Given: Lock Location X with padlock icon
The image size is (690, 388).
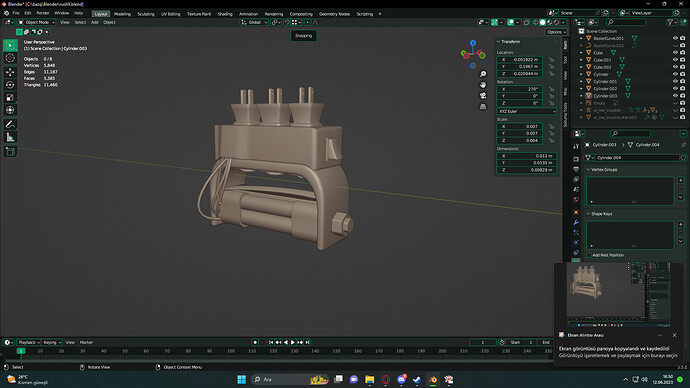Looking at the screenshot, I should (x=551, y=59).
